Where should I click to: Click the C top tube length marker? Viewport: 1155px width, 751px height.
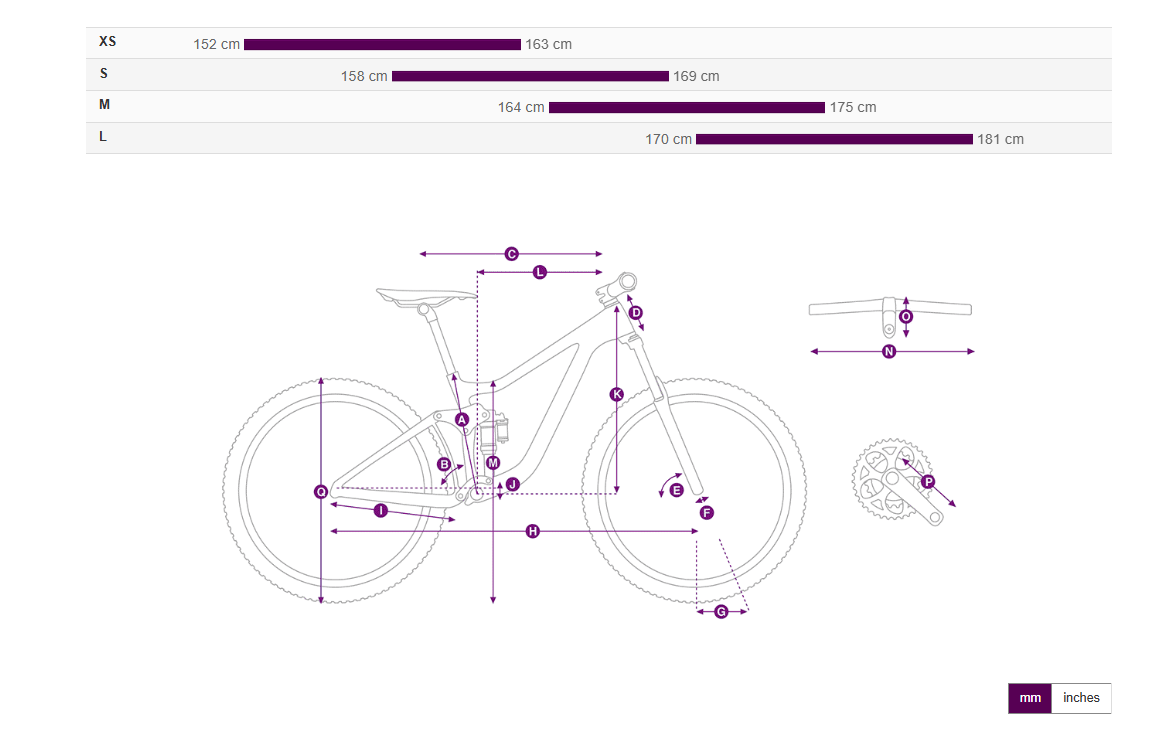tap(511, 254)
